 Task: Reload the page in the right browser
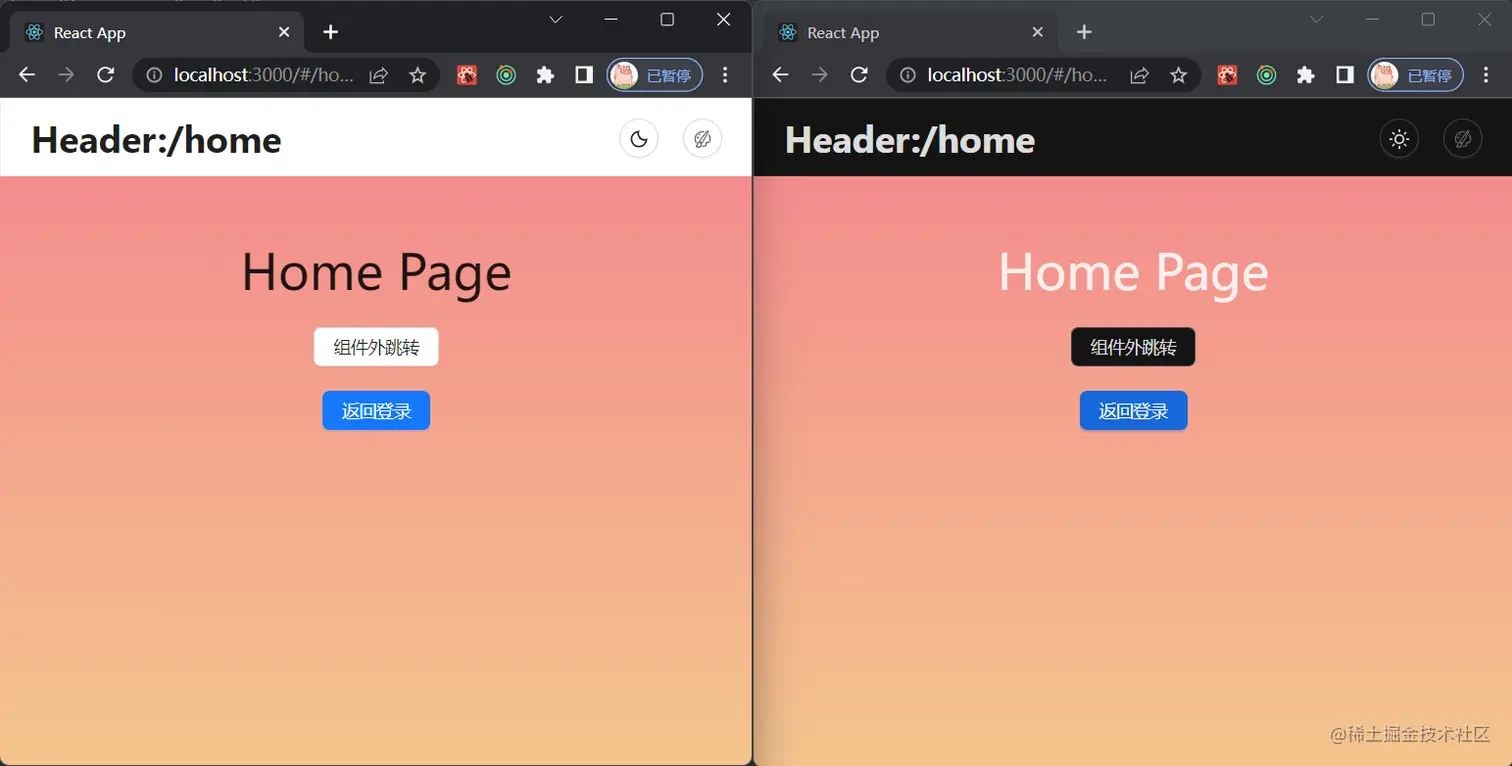tap(858, 75)
